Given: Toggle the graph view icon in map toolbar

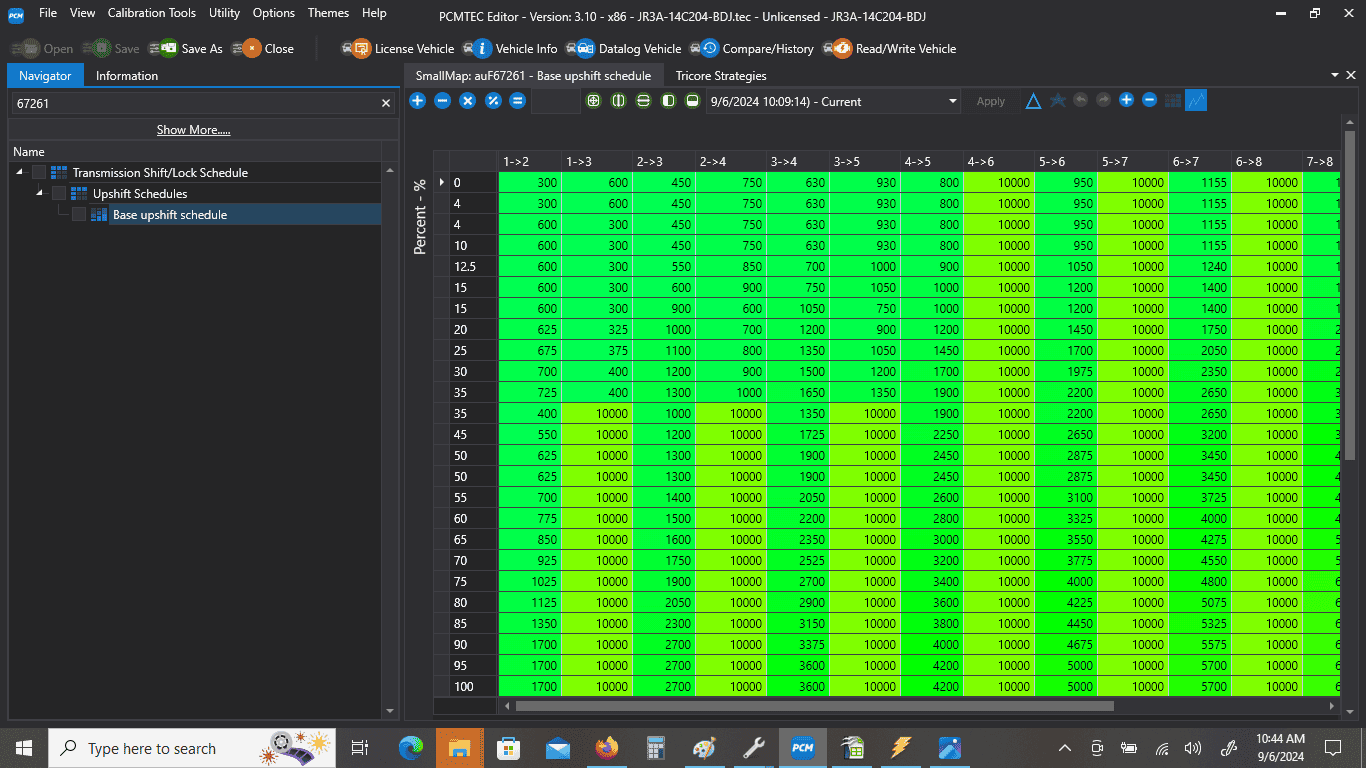Looking at the screenshot, I should (x=1196, y=101).
